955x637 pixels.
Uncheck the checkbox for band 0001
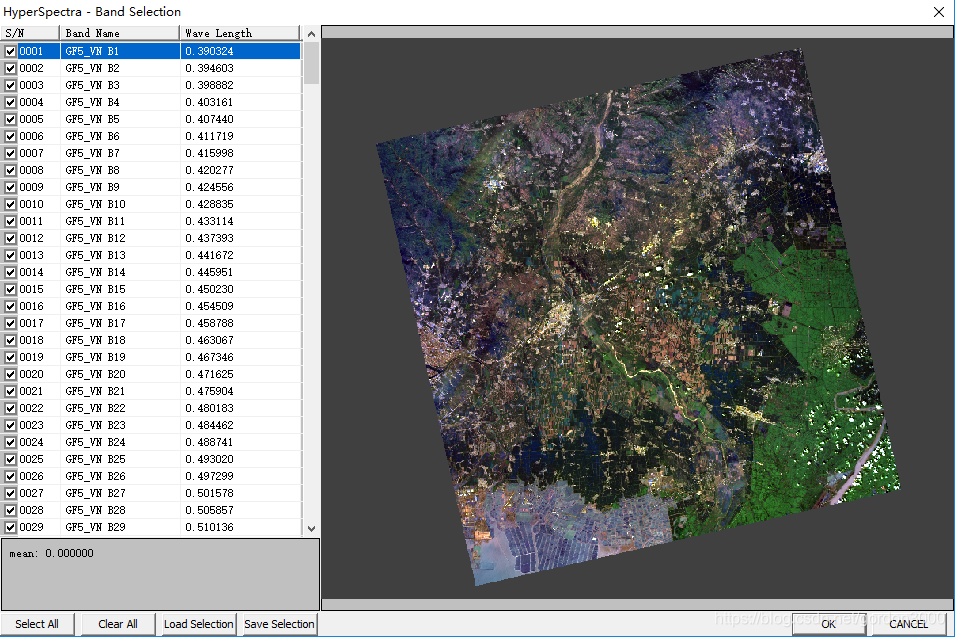(11, 51)
